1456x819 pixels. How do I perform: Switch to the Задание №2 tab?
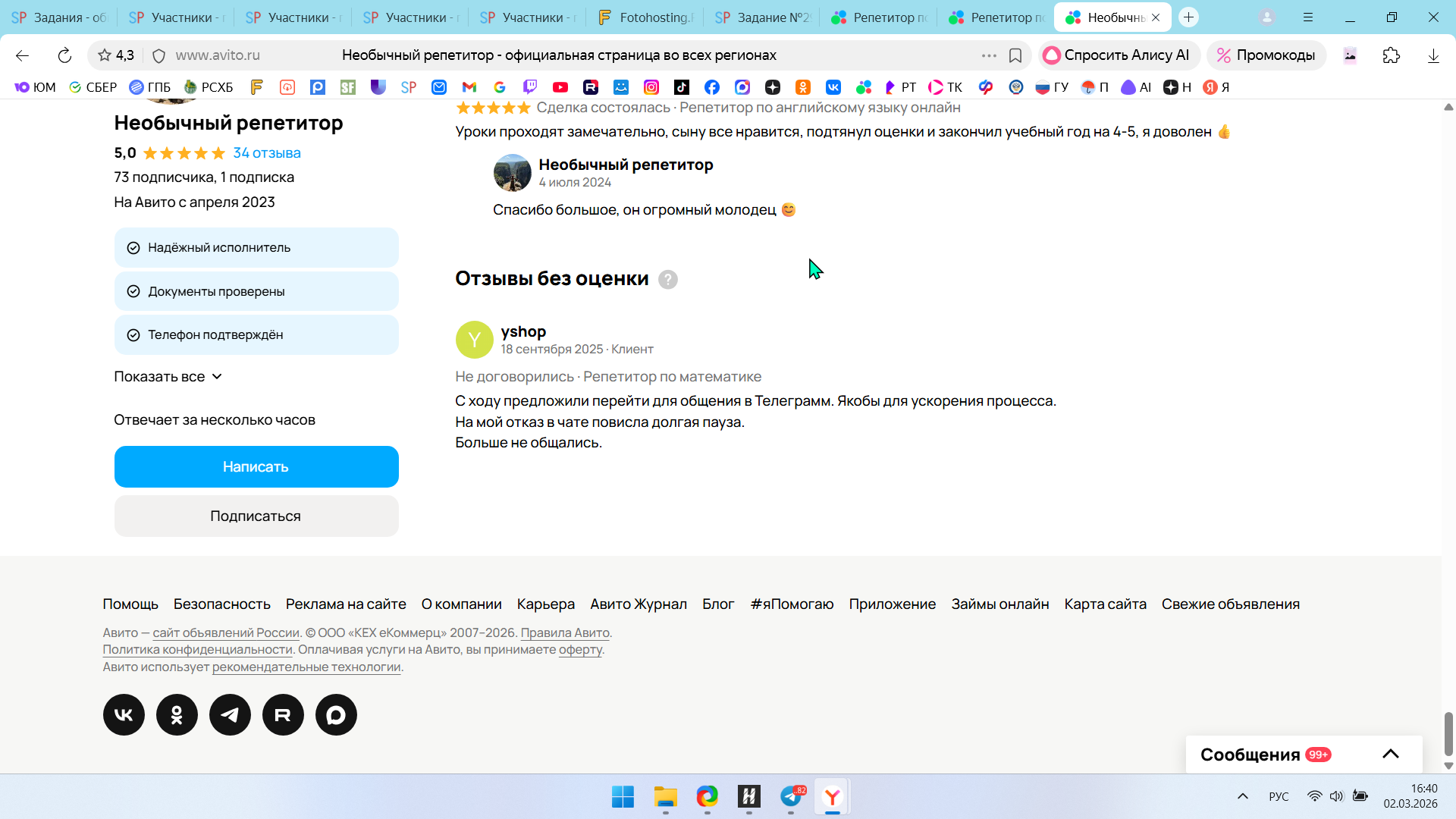coord(763,17)
